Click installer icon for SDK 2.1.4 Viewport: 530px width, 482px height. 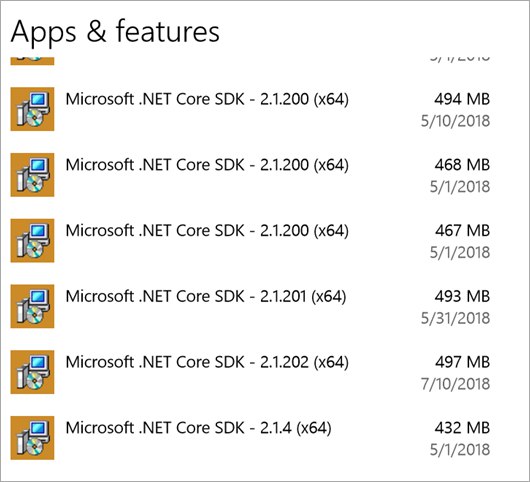(32, 438)
